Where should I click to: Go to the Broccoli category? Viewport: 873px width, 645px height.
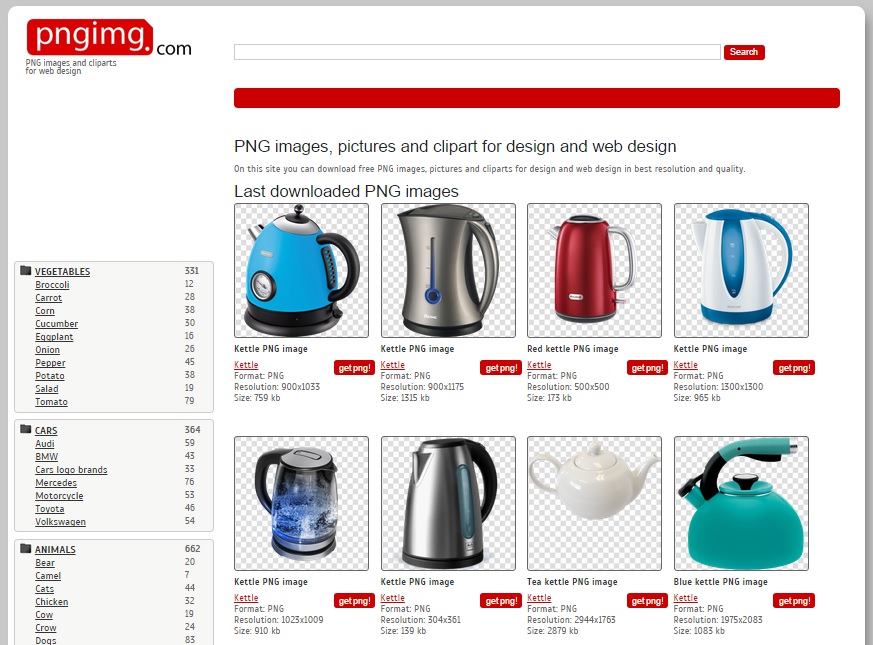click(x=52, y=285)
